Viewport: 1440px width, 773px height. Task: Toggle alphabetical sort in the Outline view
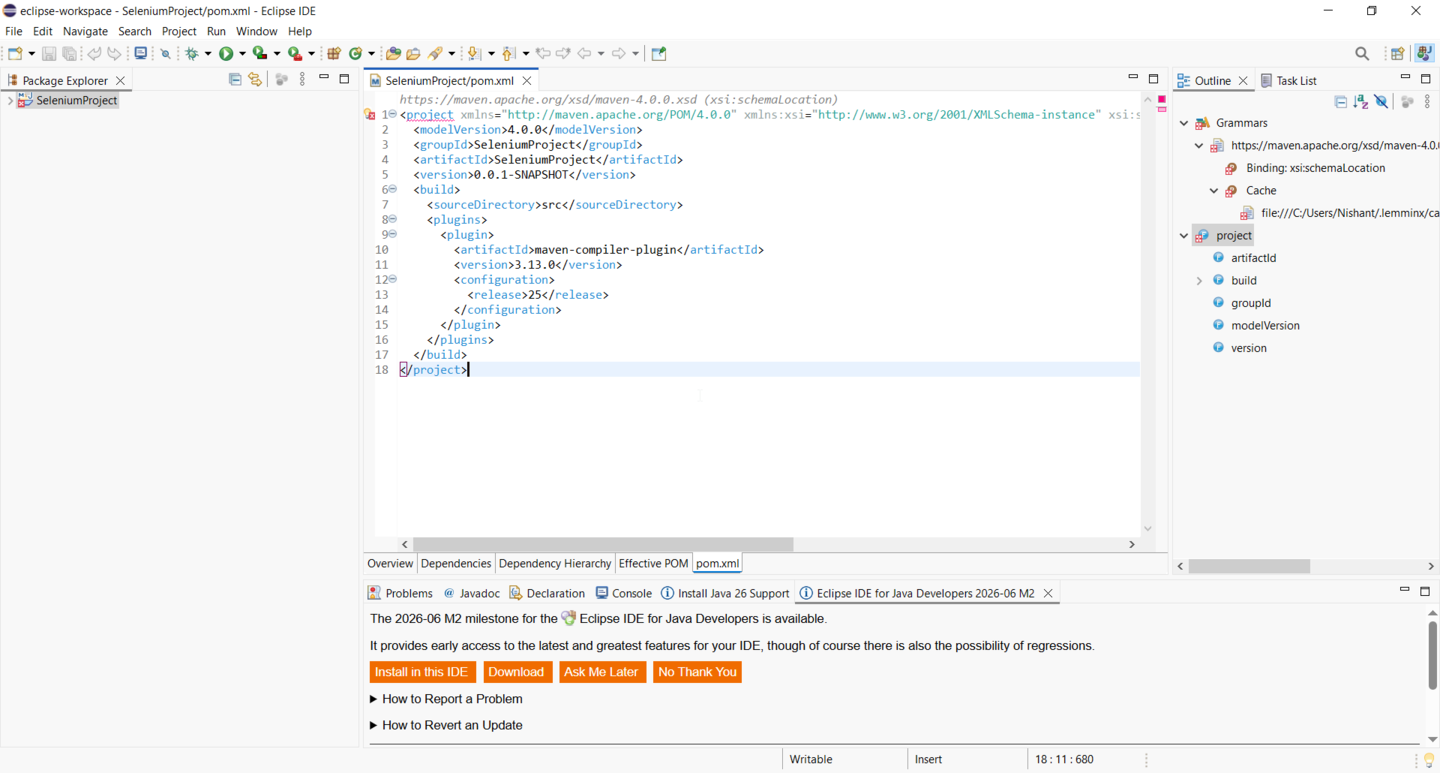pyautogui.click(x=1361, y=102)
